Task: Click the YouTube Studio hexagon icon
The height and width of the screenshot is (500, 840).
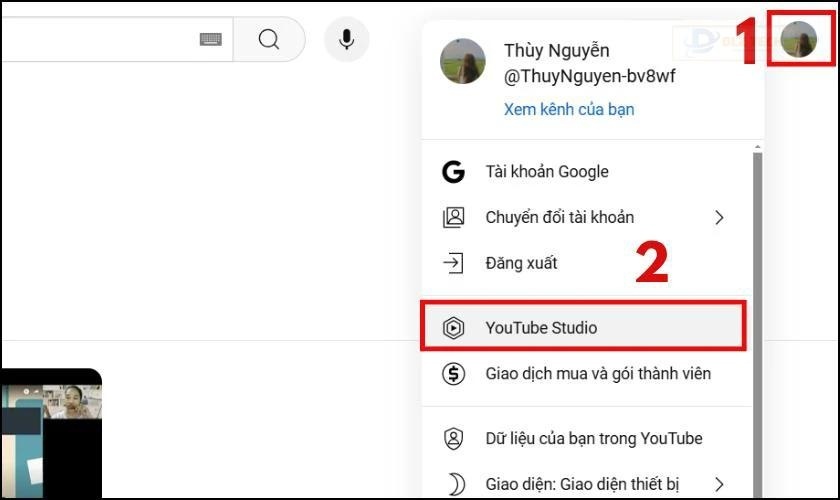Action: point(453,327)
